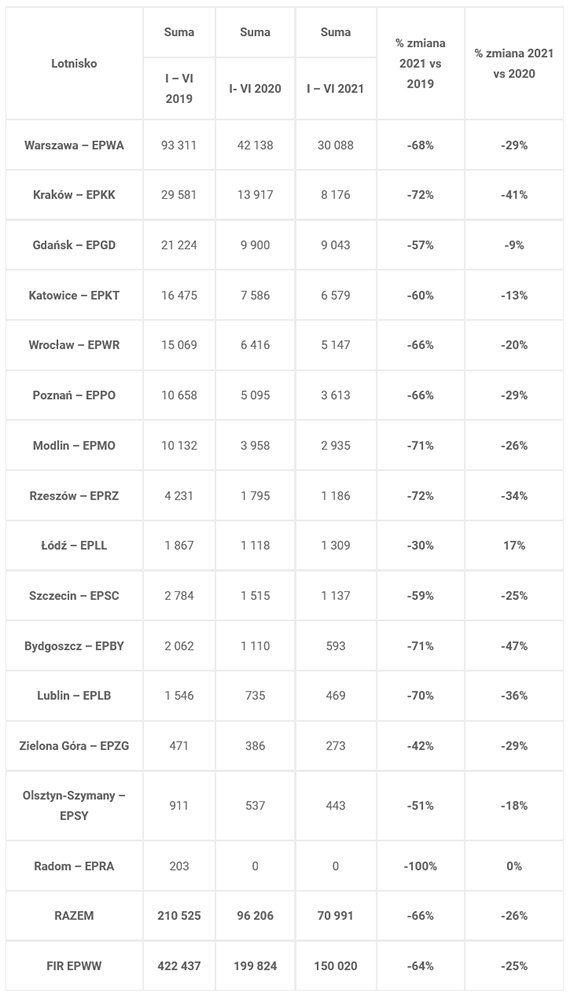Click the Olsztyn-Szymany – EPSY cell

74,805
